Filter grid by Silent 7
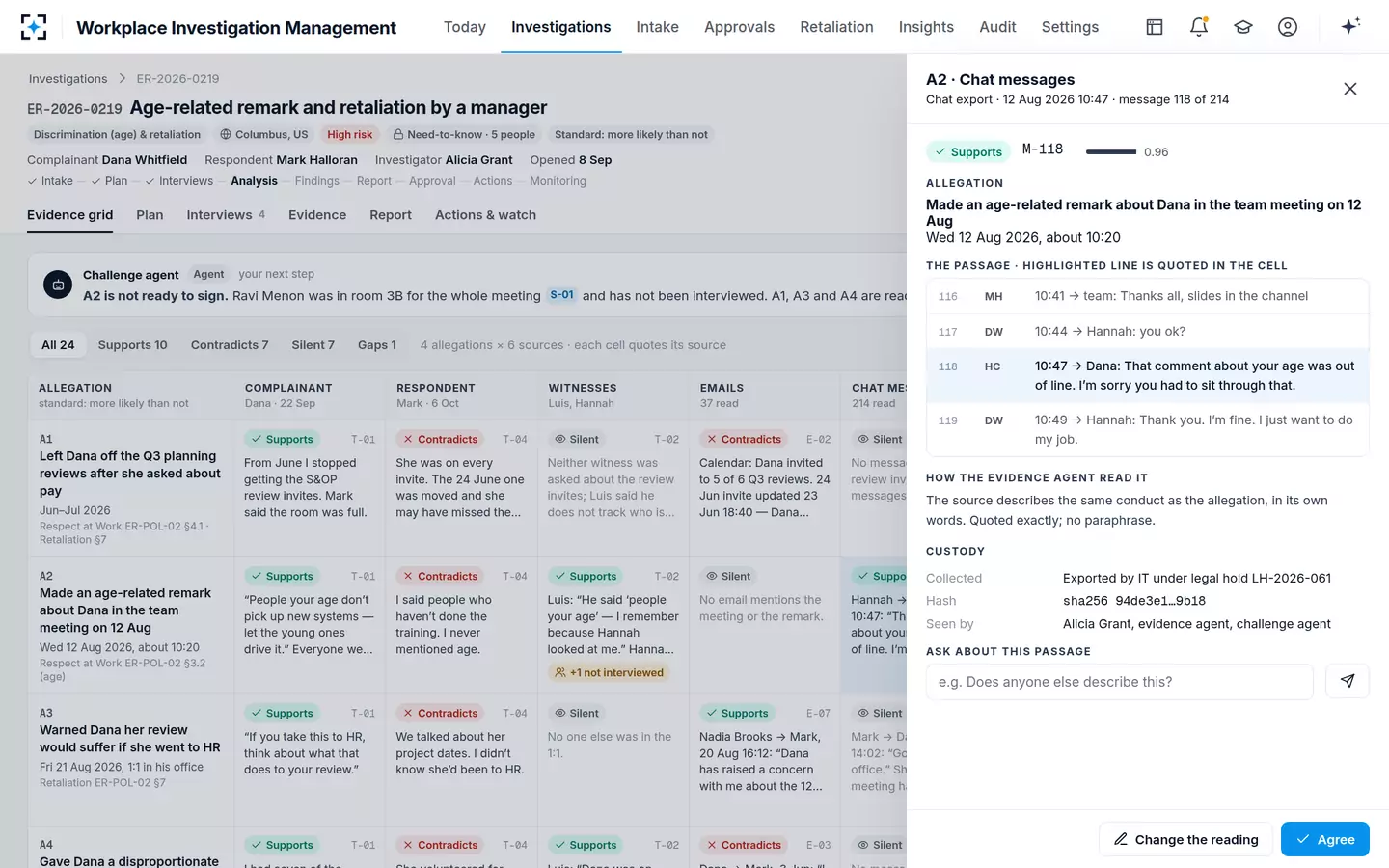 (313, 344)
